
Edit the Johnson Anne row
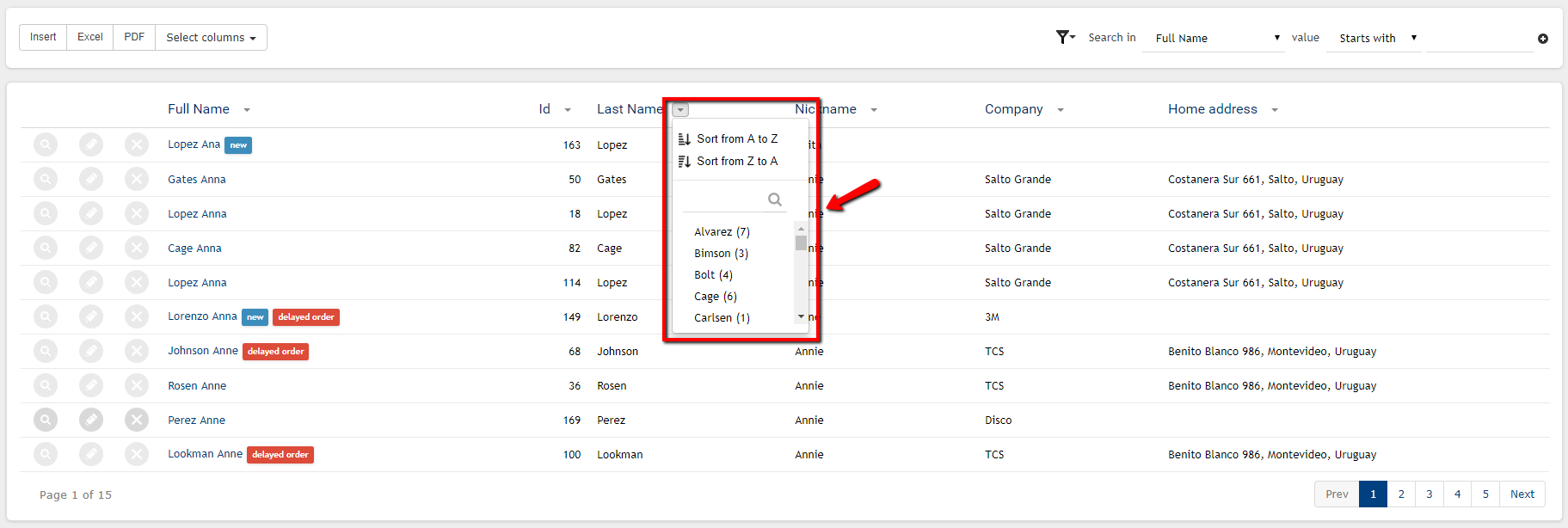pos(91,351)
